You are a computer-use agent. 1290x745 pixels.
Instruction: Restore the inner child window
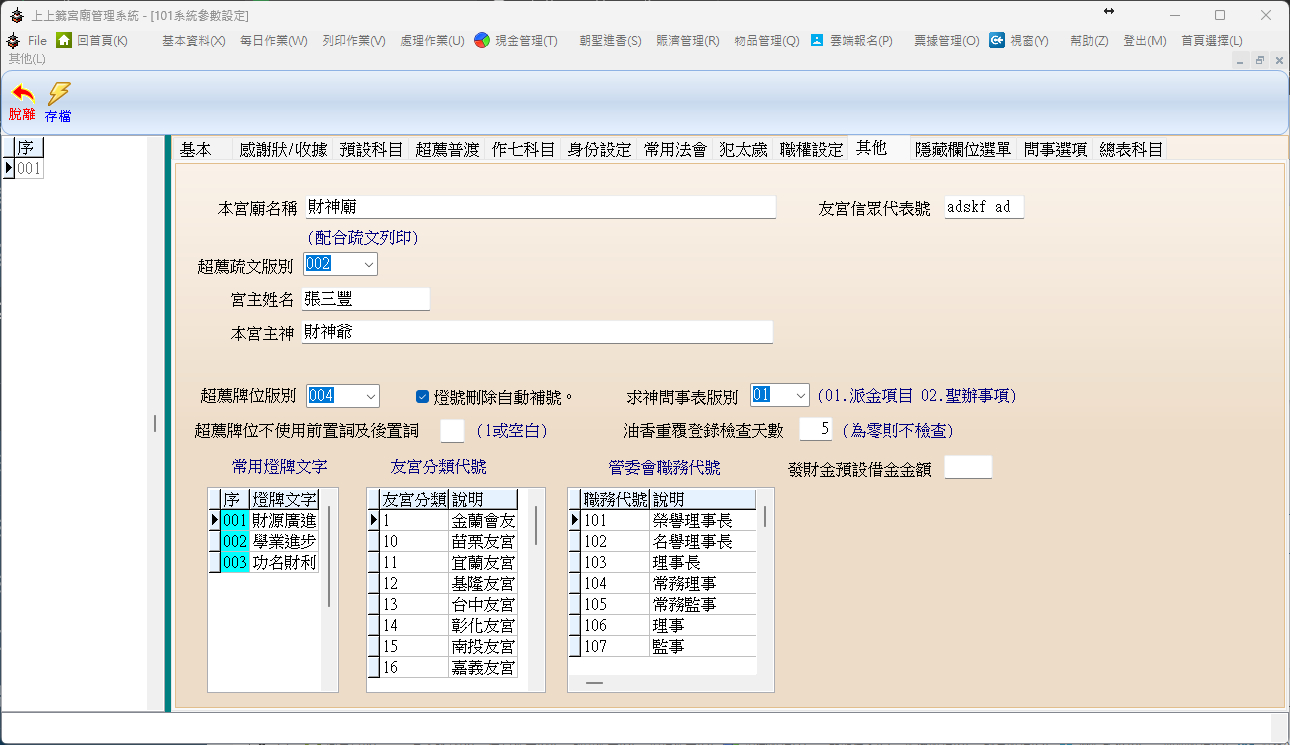pos(1259,60)
